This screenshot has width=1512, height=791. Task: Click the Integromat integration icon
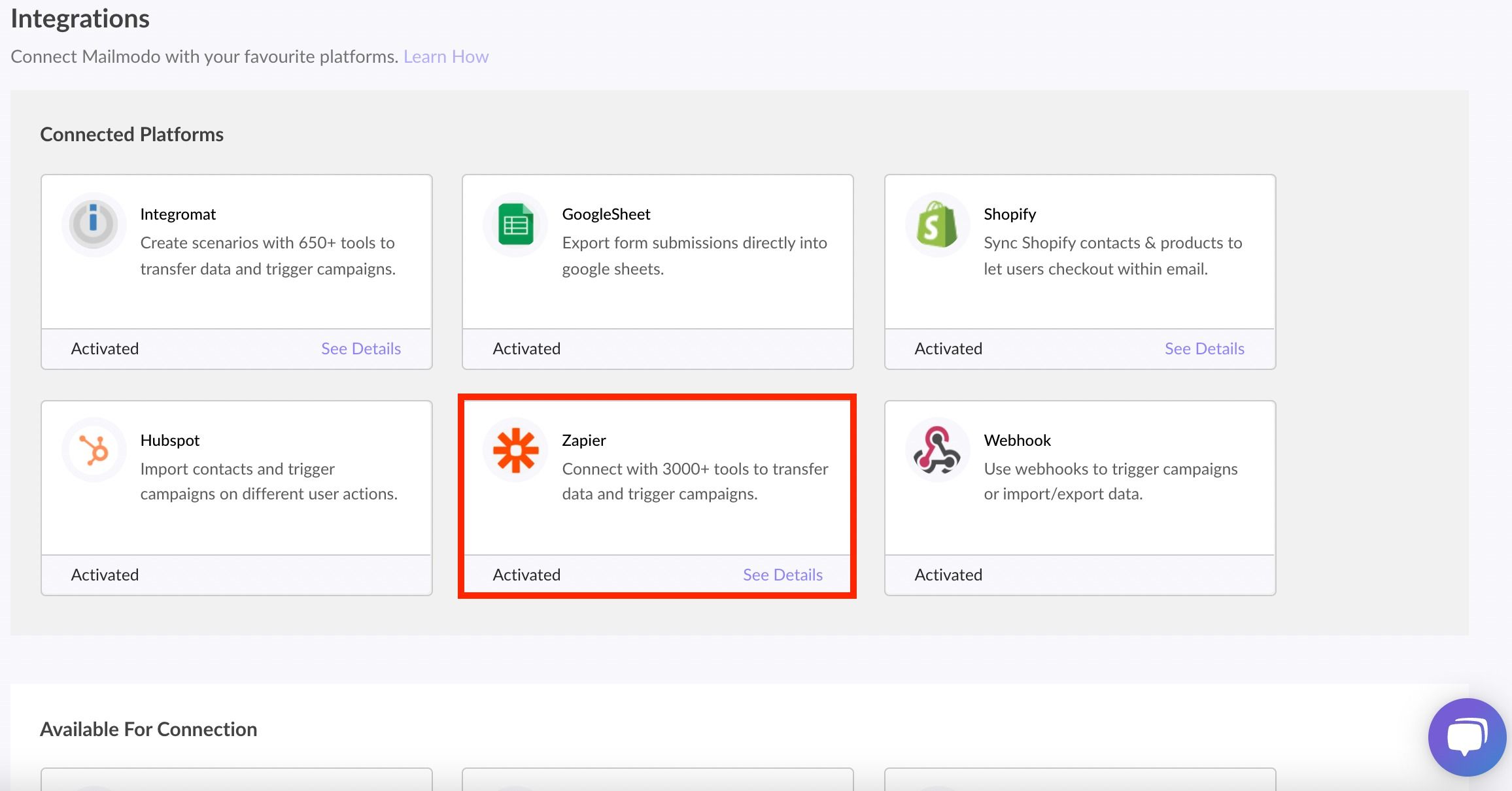(94, 224)
